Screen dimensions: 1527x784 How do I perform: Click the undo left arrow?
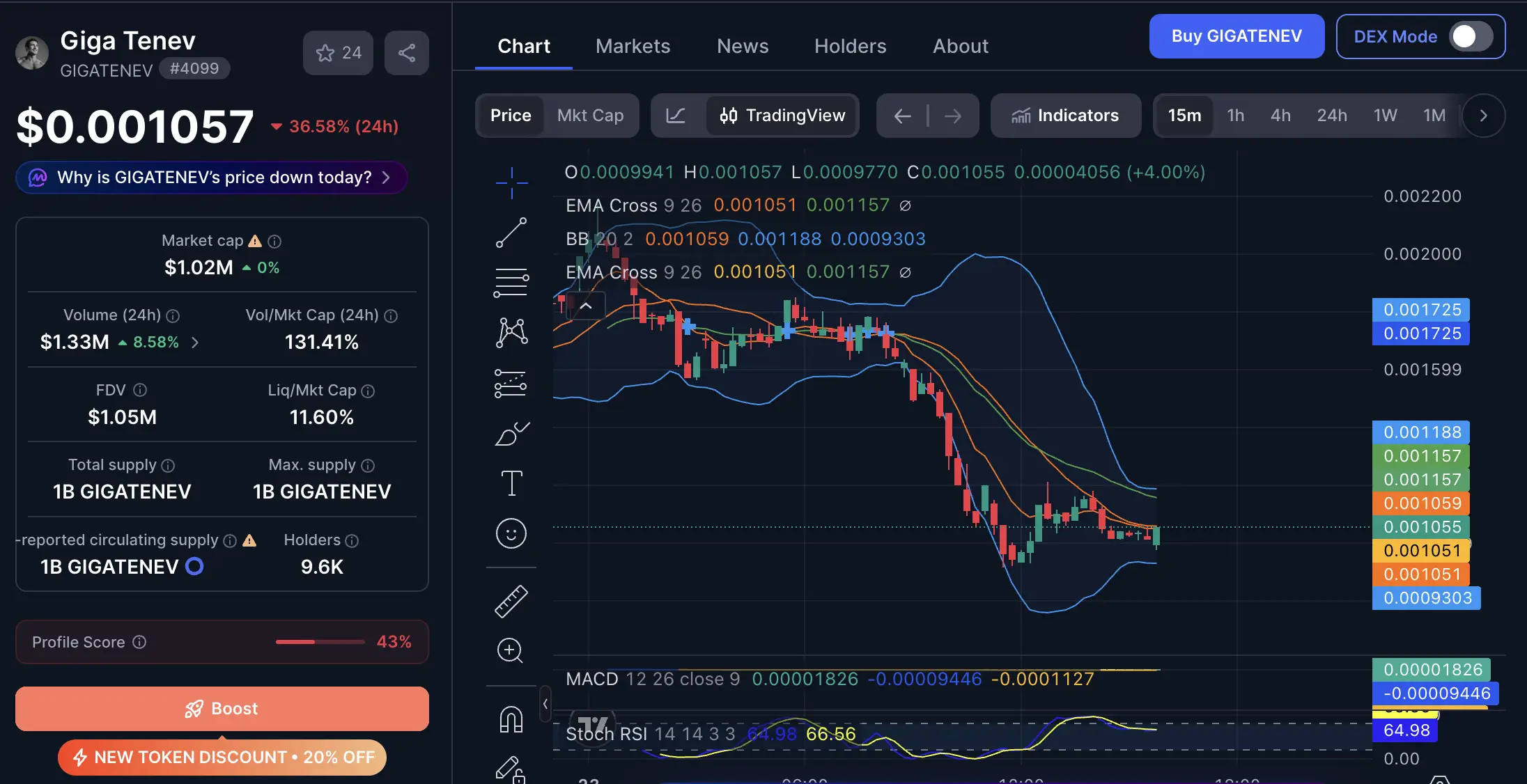pyautogui.click(x=902, y=116)
